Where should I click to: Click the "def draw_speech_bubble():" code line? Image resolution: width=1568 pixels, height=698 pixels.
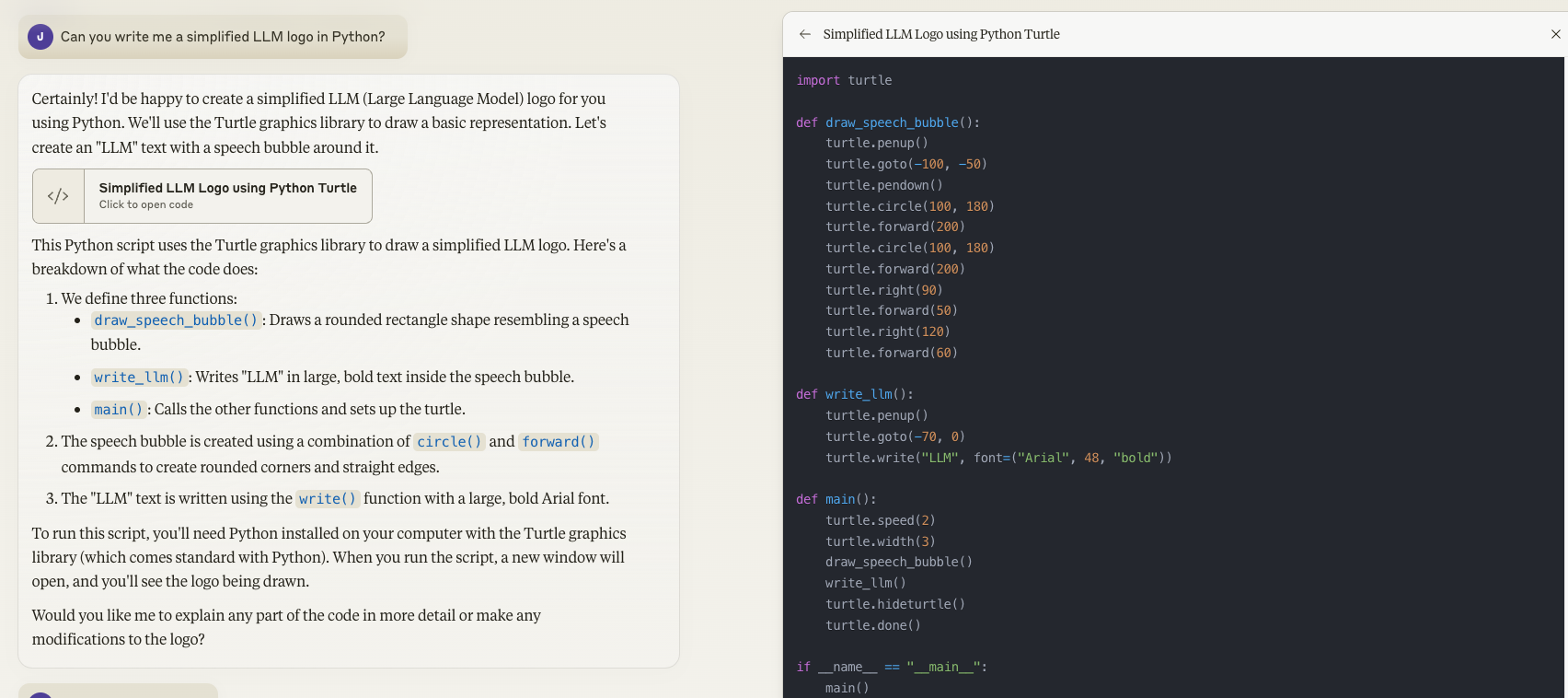(x=887, y=122)
